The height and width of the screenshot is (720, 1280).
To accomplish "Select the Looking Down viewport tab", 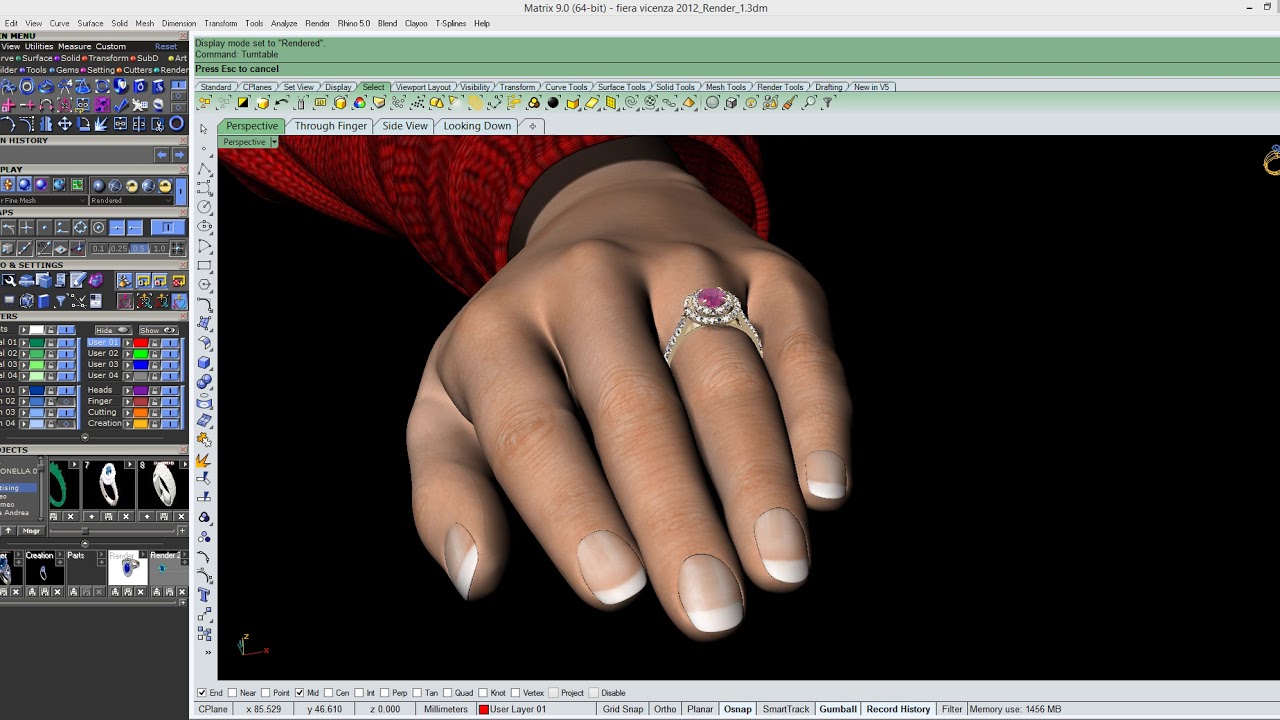I will pyautogui.click(x=477, y=126).
